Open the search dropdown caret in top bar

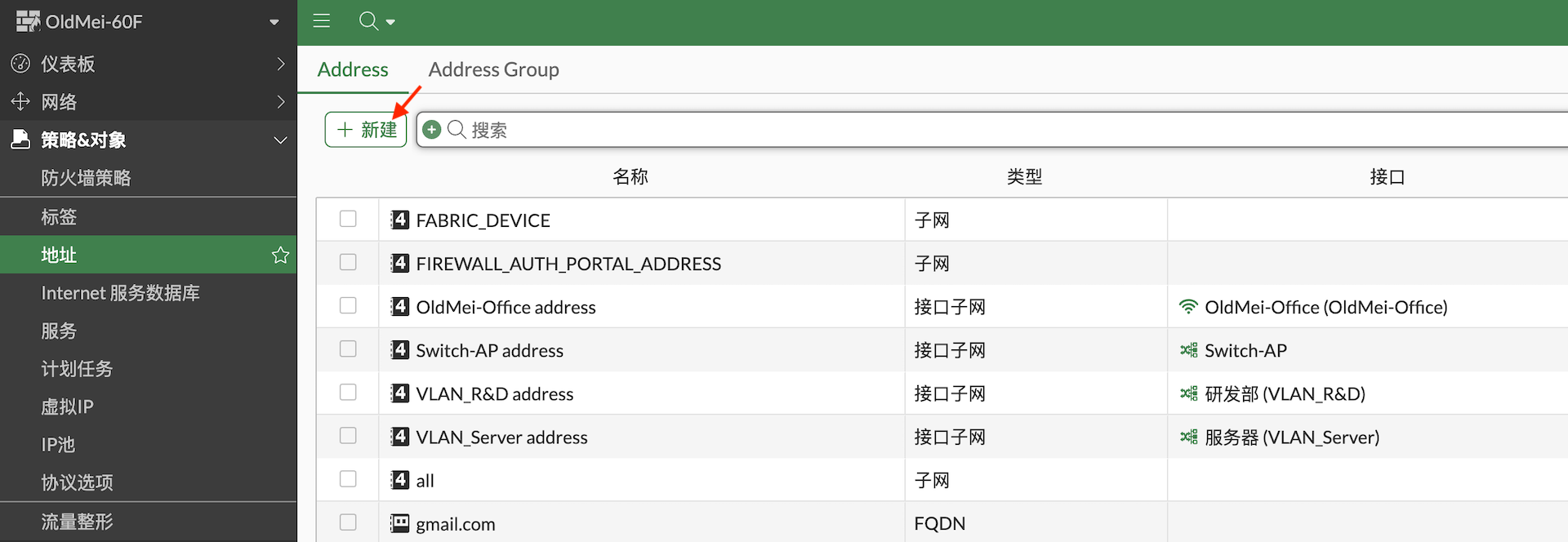click(390, 23)
